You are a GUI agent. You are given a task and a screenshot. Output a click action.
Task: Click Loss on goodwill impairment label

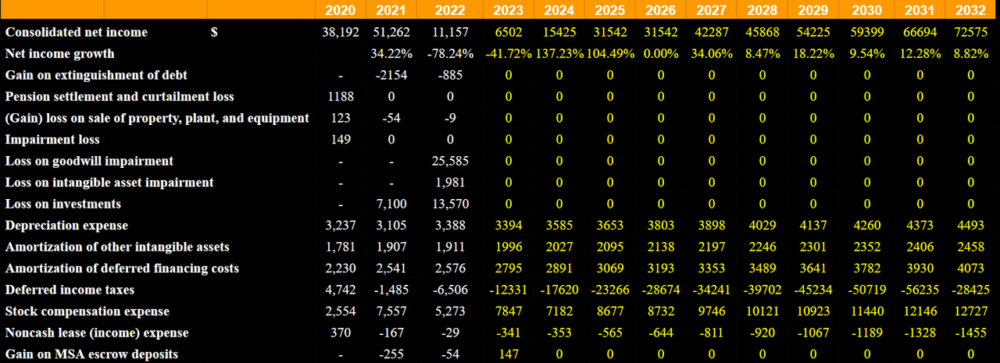[x=89, y=161]
